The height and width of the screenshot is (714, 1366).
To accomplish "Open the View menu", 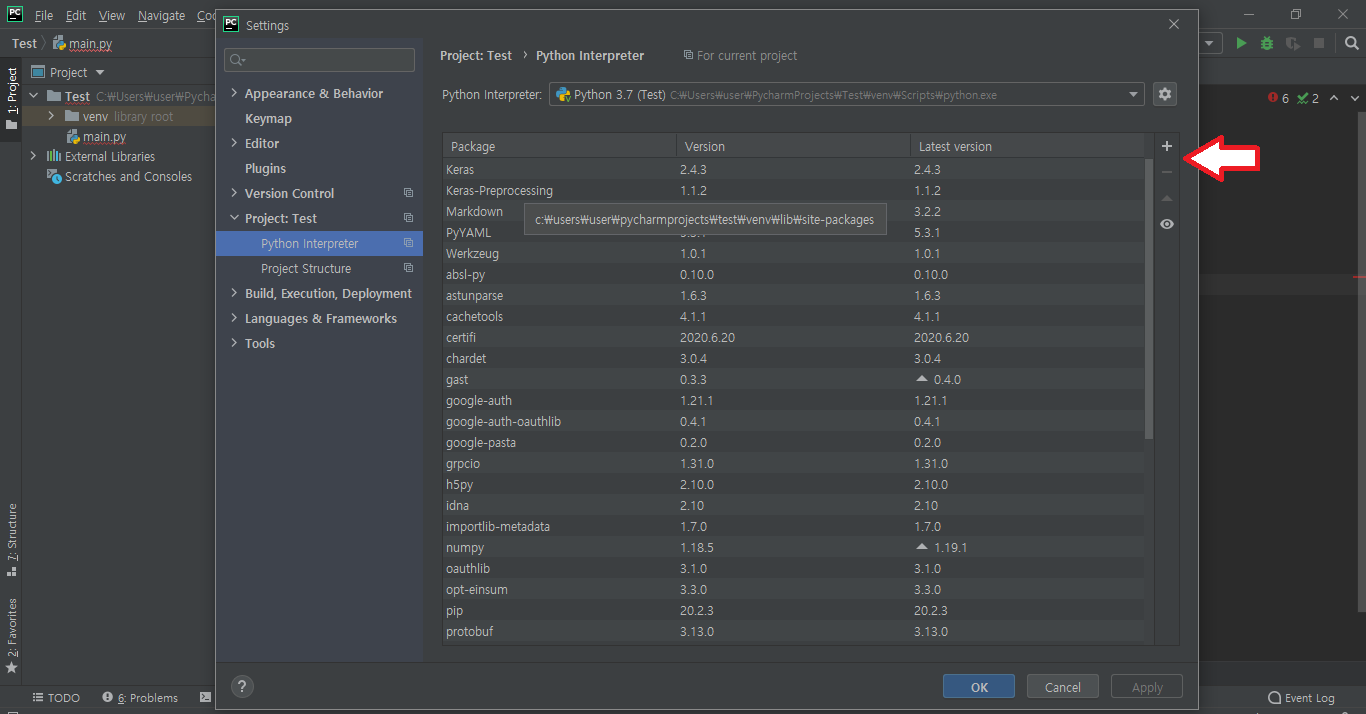I will pos(112,16).
